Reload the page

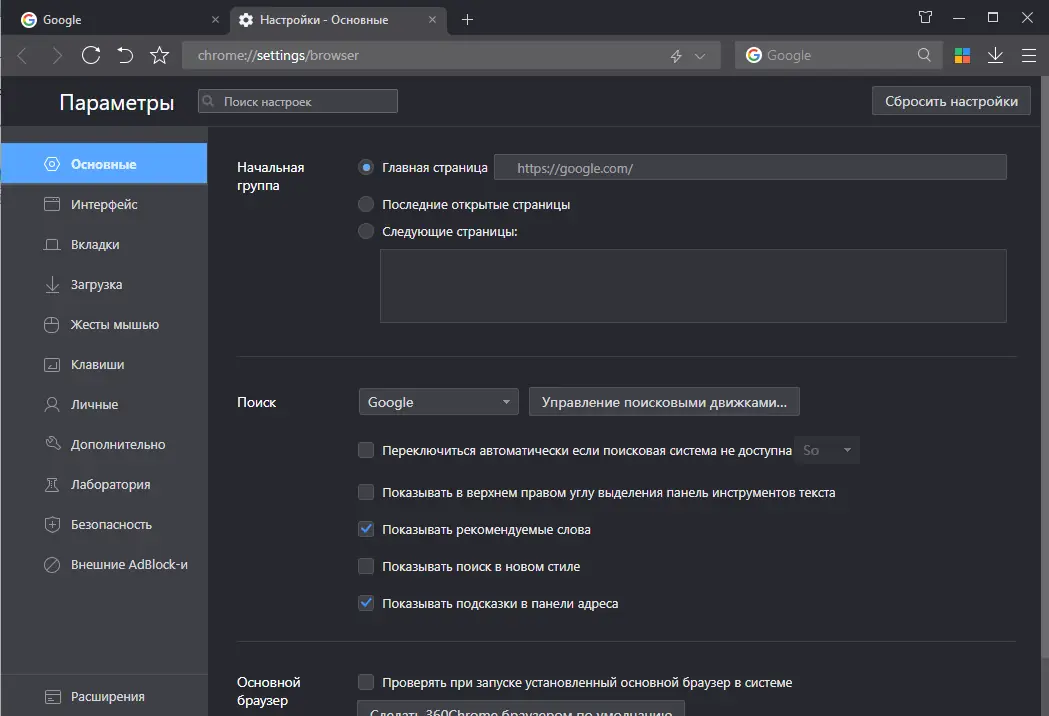coord(90,56)
